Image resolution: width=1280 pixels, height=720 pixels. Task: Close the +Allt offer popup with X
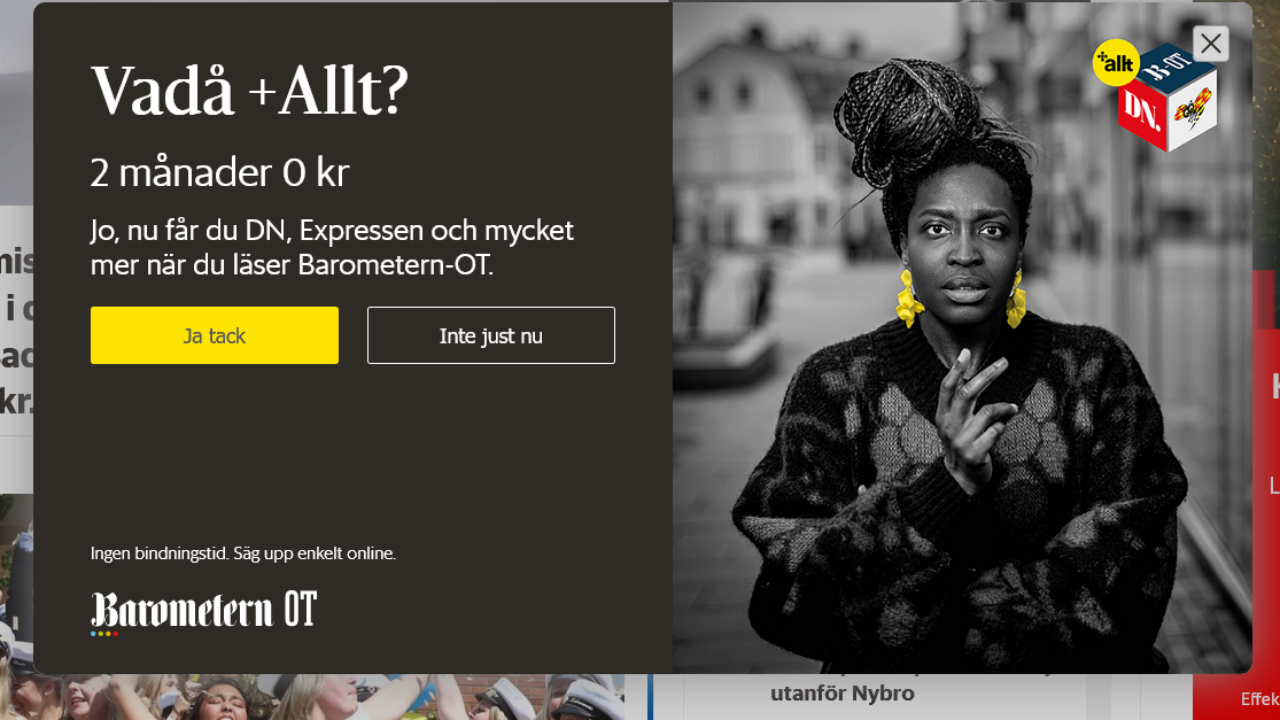click(1210, 43)
